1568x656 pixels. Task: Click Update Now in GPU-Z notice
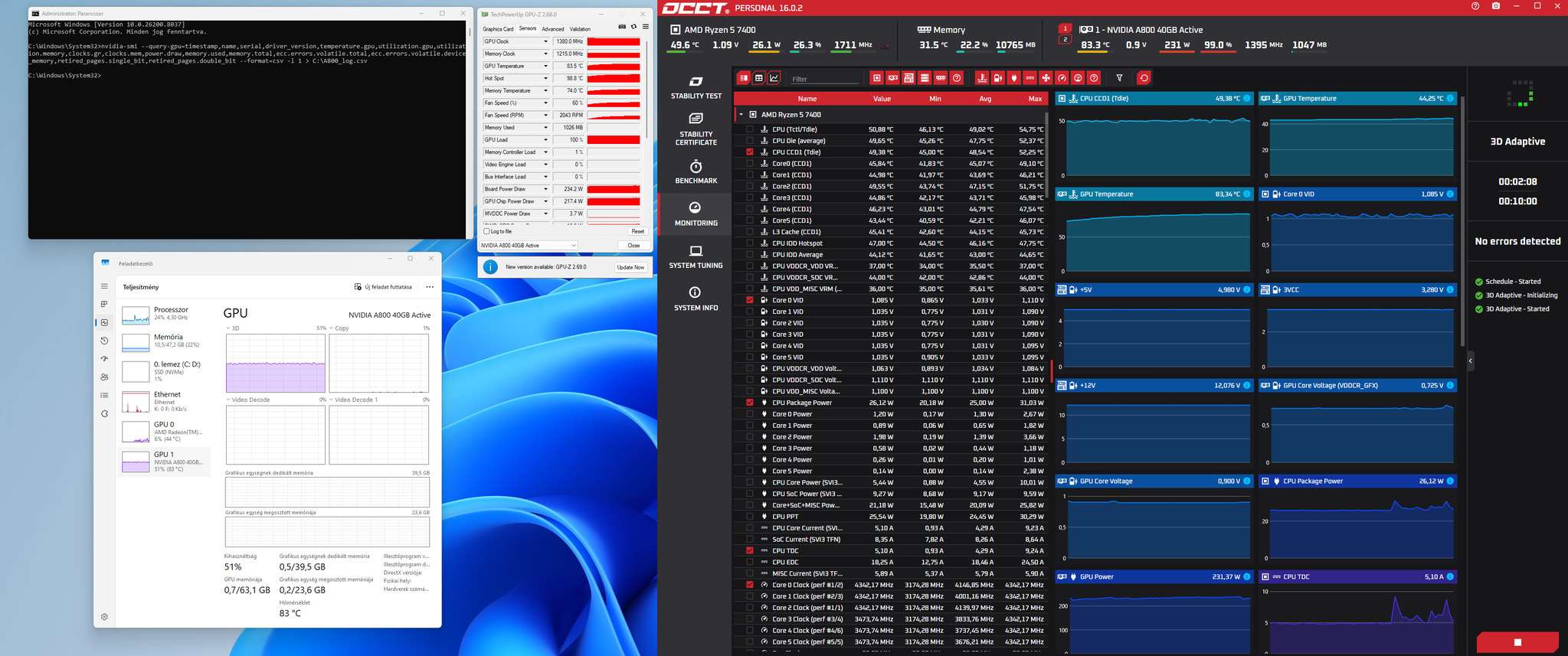pos(630,267)
